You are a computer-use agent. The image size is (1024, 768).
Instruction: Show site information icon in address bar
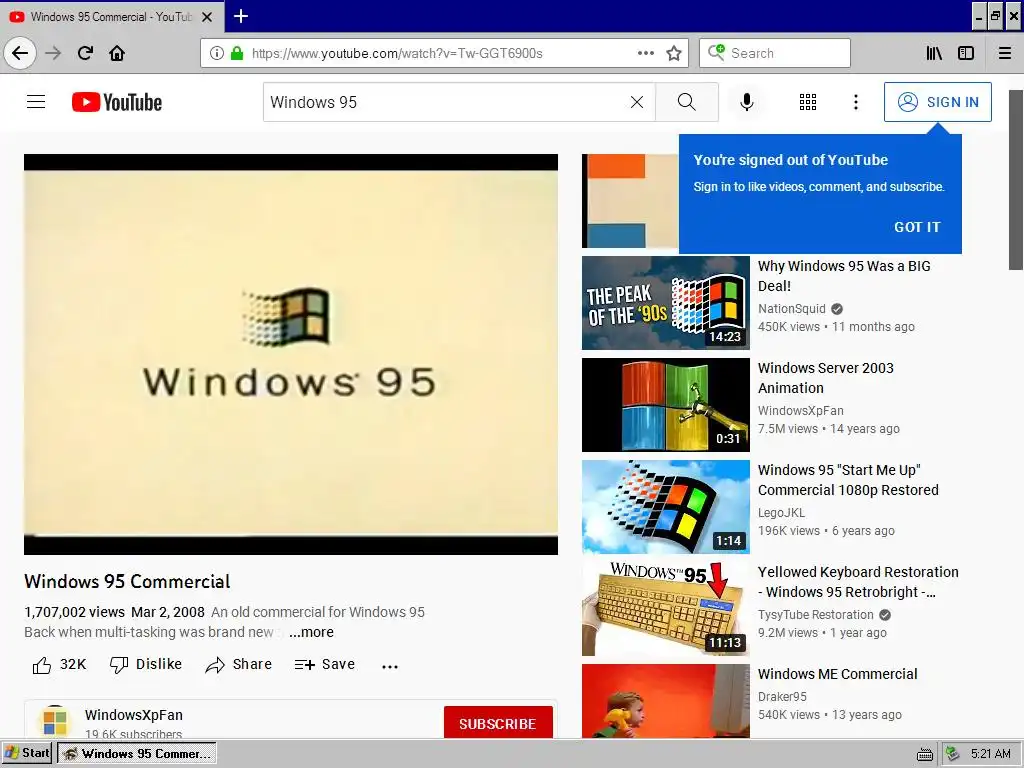217,53
